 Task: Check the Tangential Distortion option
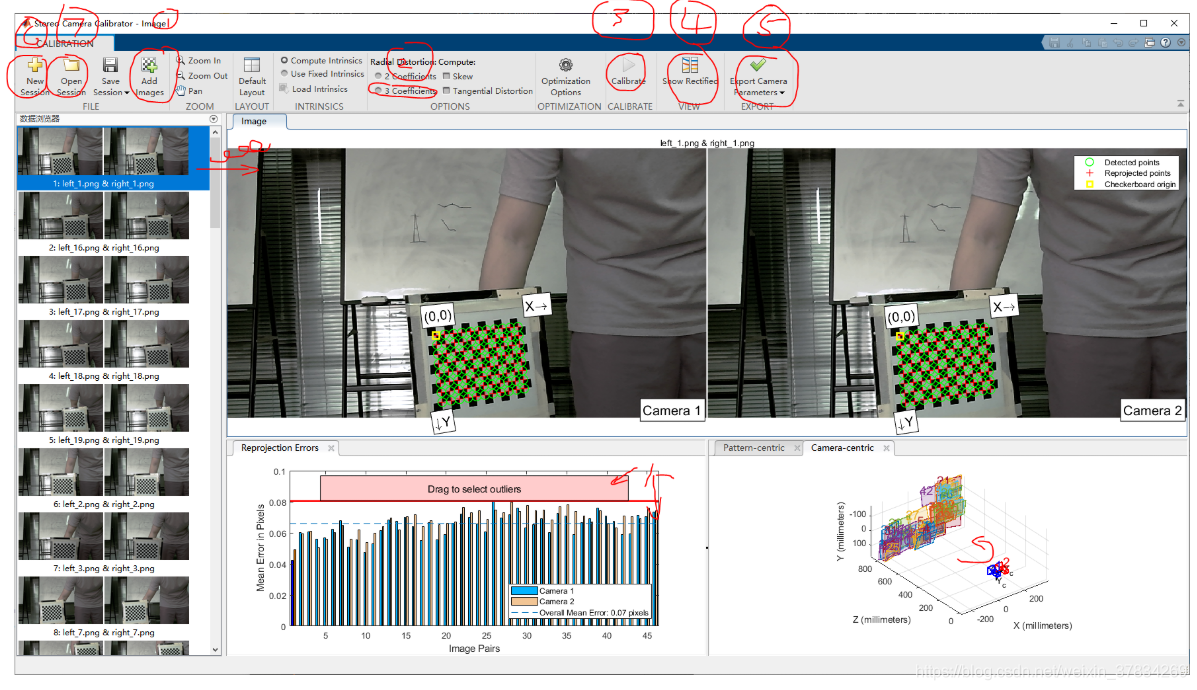pos(445,90)
